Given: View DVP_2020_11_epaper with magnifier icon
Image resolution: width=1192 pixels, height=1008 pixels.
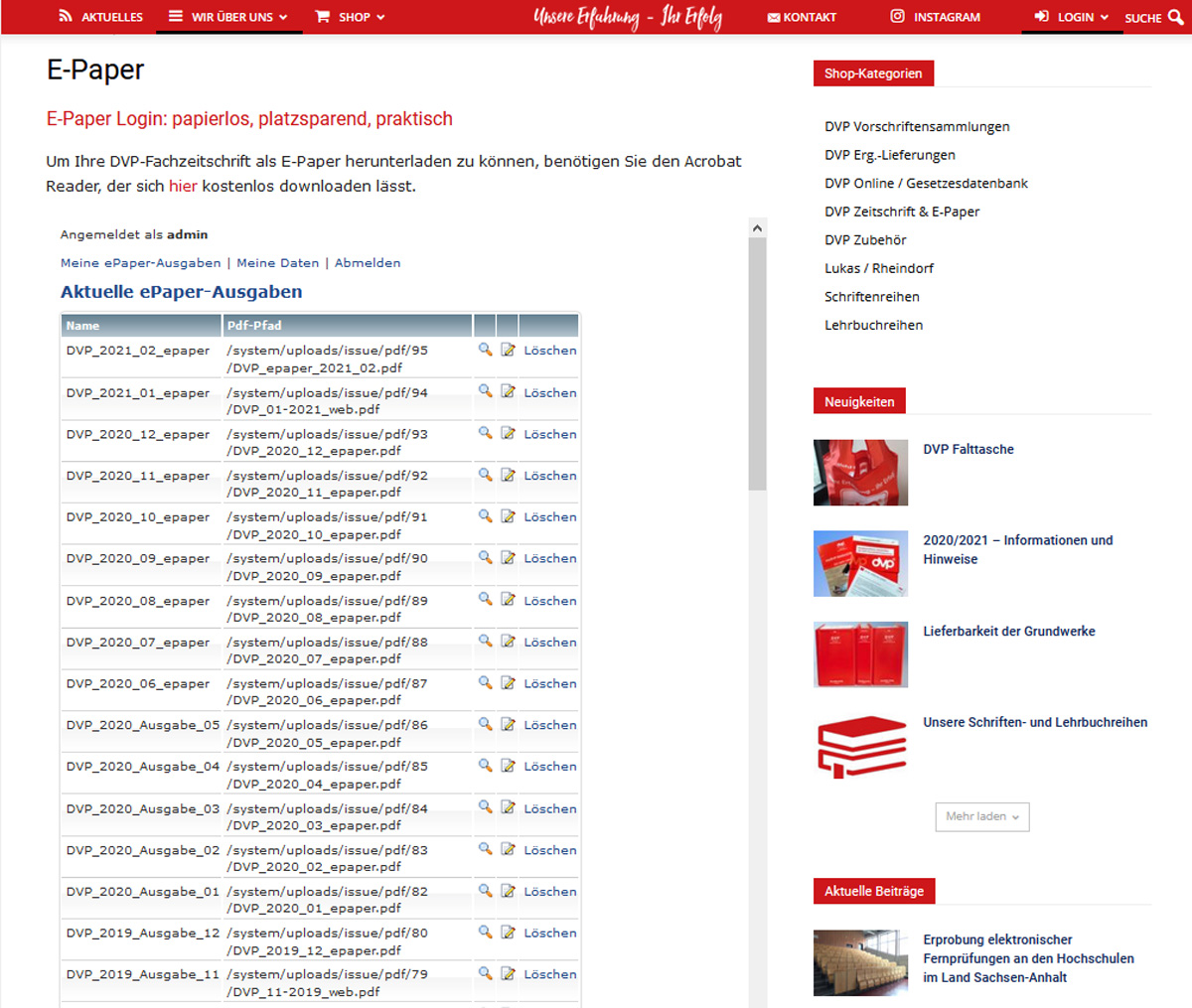Looking at the screenshot, I should point(485,475).
